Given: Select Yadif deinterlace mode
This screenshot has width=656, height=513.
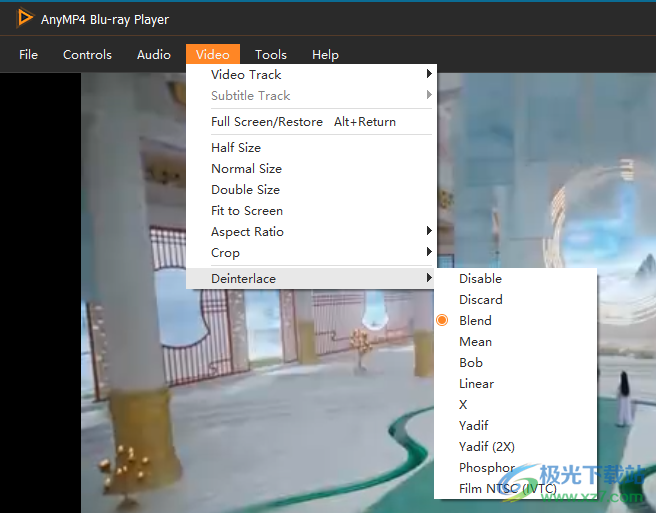Looking at the screenshot, I should [515, 425].
